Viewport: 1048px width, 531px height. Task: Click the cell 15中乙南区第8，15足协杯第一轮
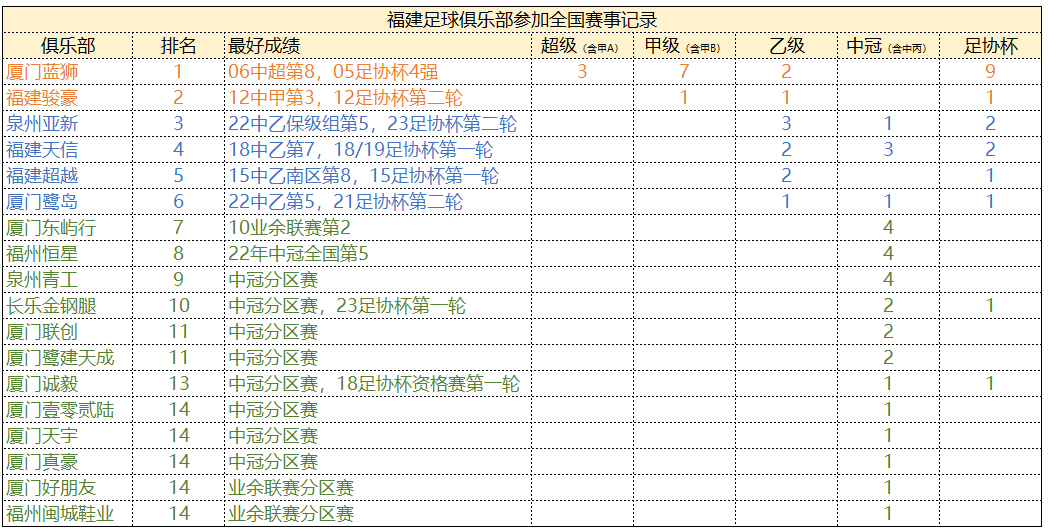coord(378,175)
